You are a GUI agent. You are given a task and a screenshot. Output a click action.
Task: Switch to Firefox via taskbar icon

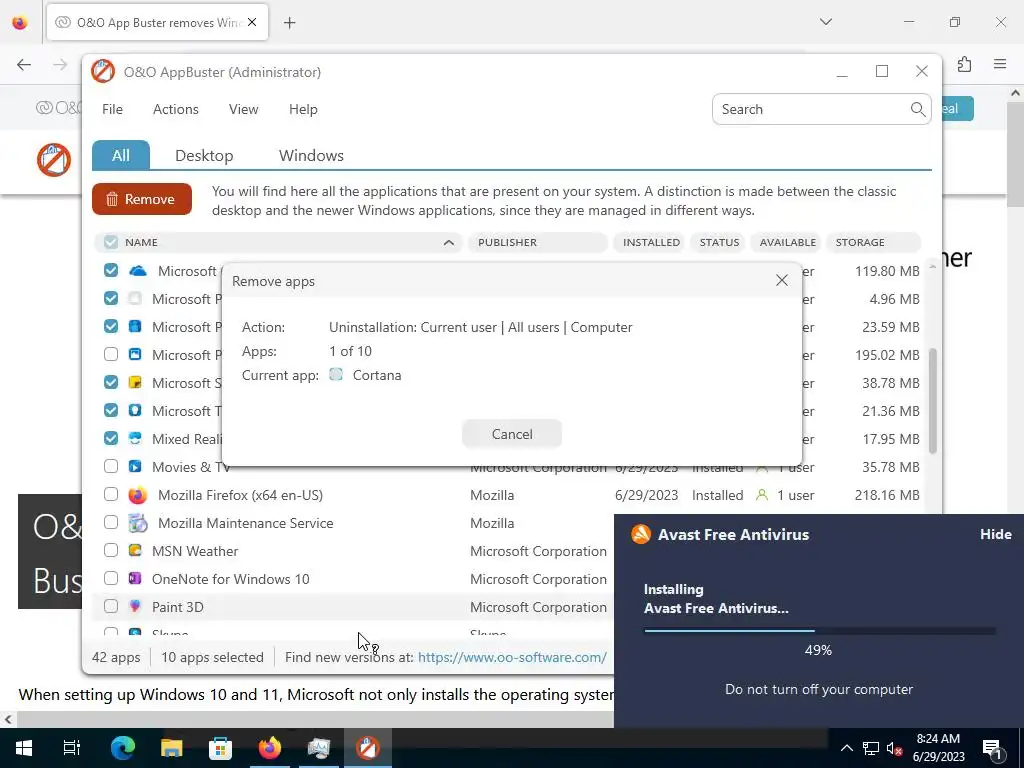coord(269,748)
